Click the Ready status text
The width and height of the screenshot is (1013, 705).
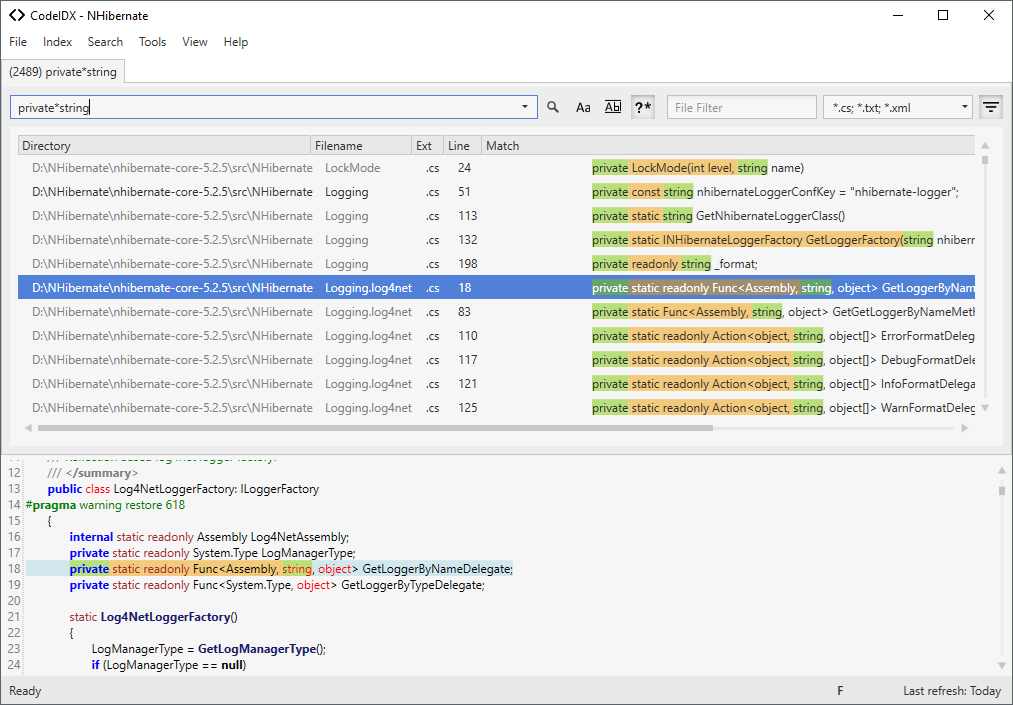pyautogui.click(x=25, y=691)
